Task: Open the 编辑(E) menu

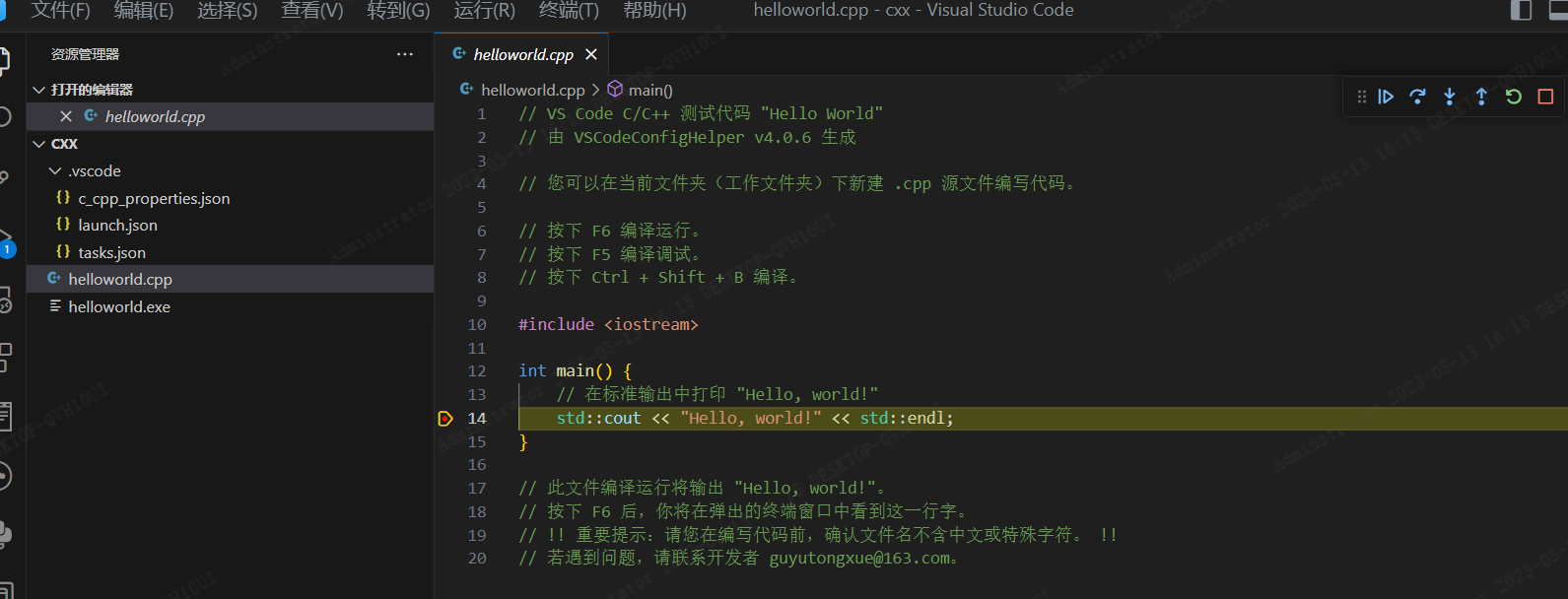Action: coord(143,11)
